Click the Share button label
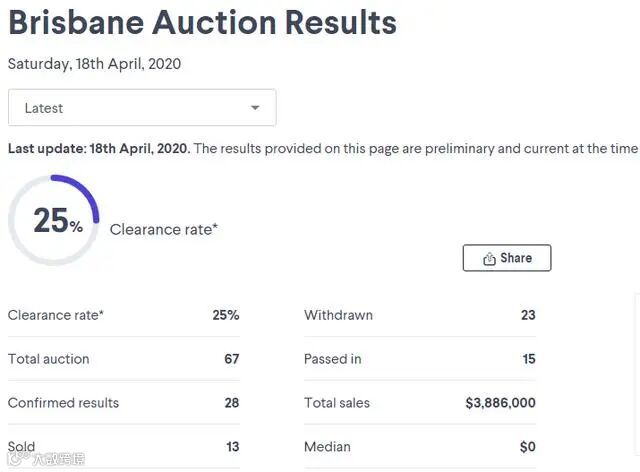This screenshot has height=472, width=640. click(516, 258)
